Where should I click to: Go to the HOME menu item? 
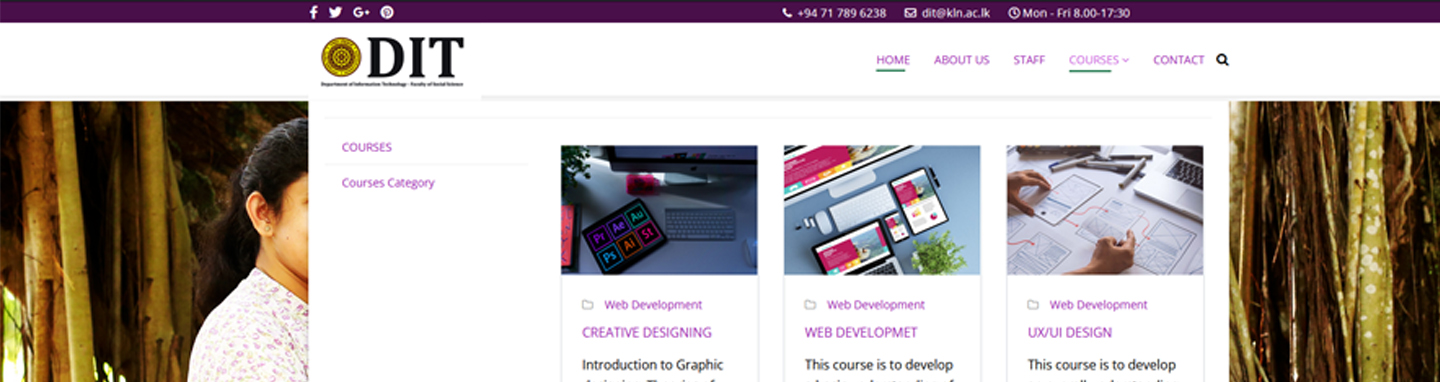coord(893,60)
